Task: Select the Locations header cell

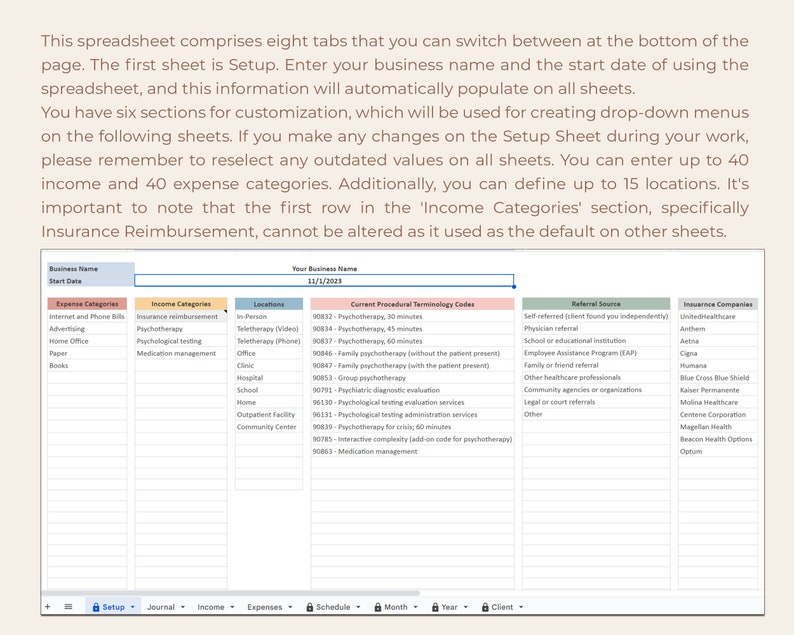Action: [x=269, y=304]
